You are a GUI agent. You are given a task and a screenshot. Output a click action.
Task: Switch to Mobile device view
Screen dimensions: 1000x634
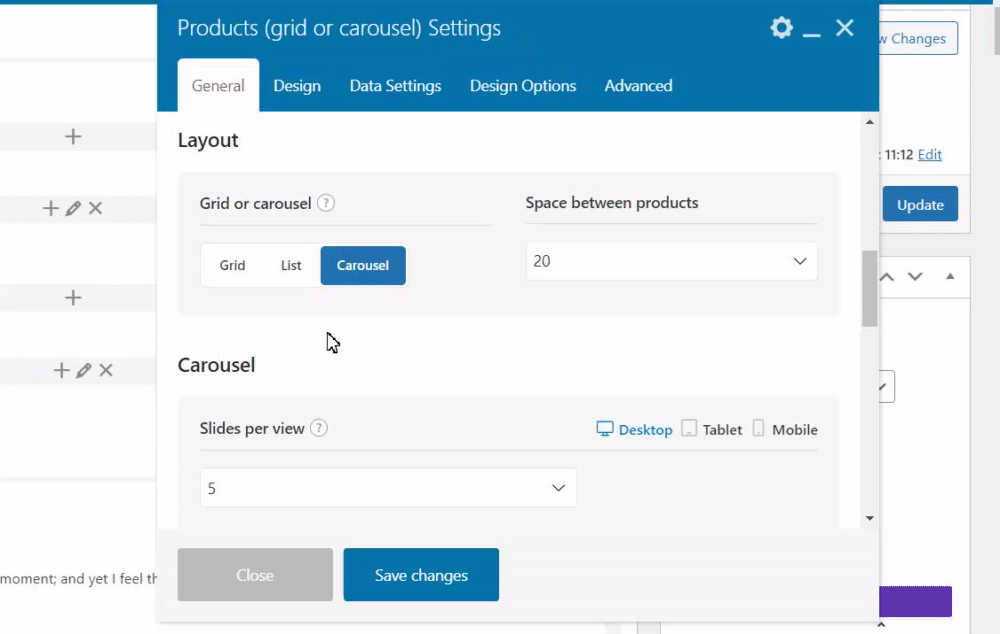tap(785, 429)
